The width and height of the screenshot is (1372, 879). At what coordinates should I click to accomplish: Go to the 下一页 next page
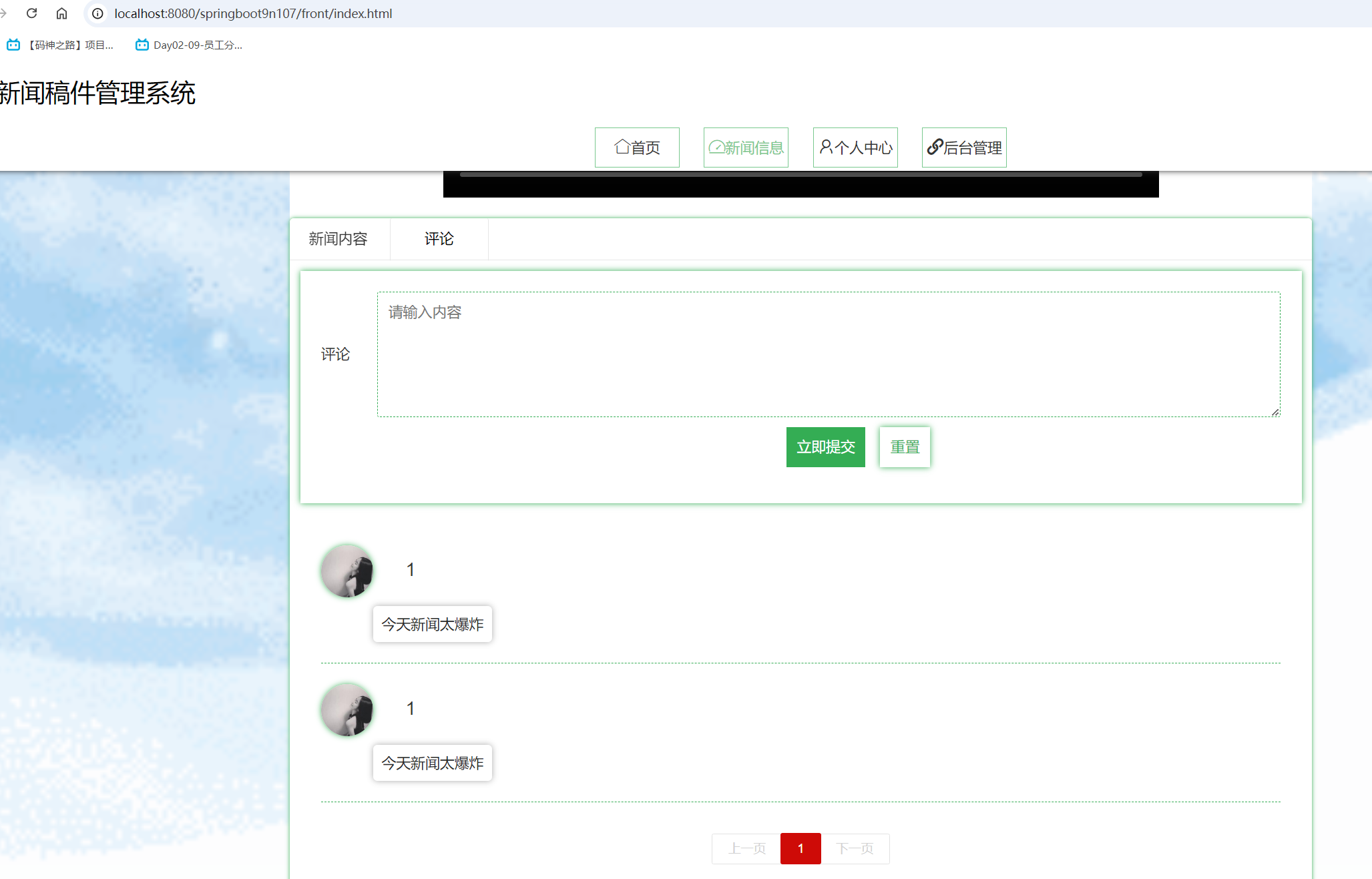tap(855, 848)
